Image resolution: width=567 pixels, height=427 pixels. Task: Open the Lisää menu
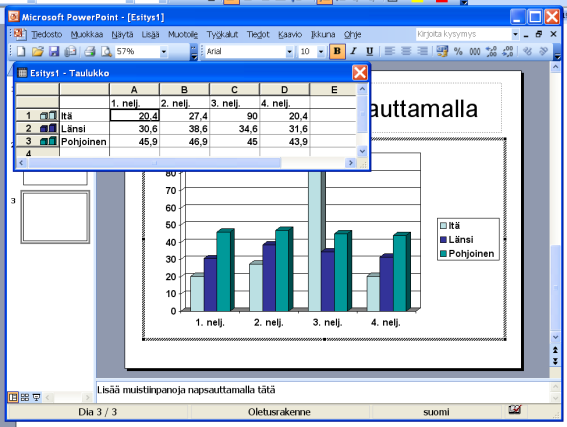click(150, 34)
